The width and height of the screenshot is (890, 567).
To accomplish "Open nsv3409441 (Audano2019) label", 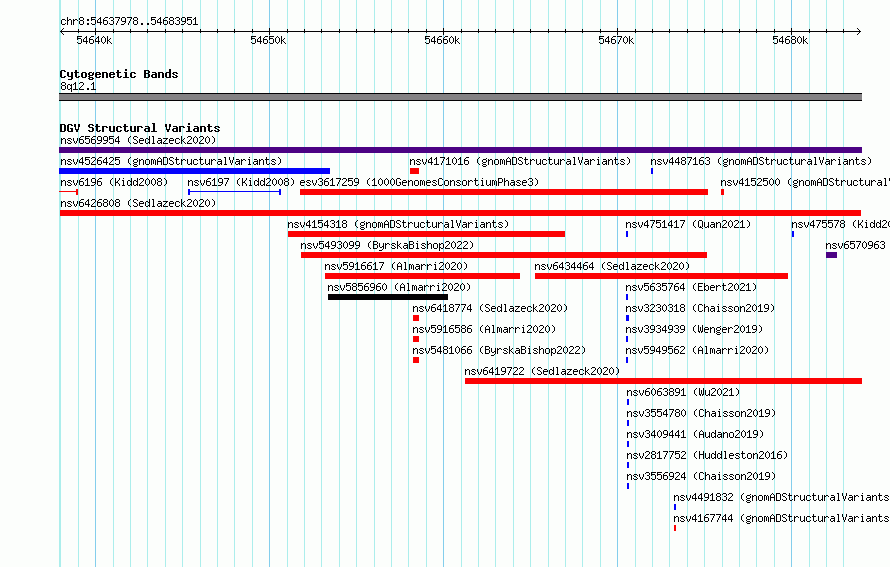I will (x=695, y=434).
